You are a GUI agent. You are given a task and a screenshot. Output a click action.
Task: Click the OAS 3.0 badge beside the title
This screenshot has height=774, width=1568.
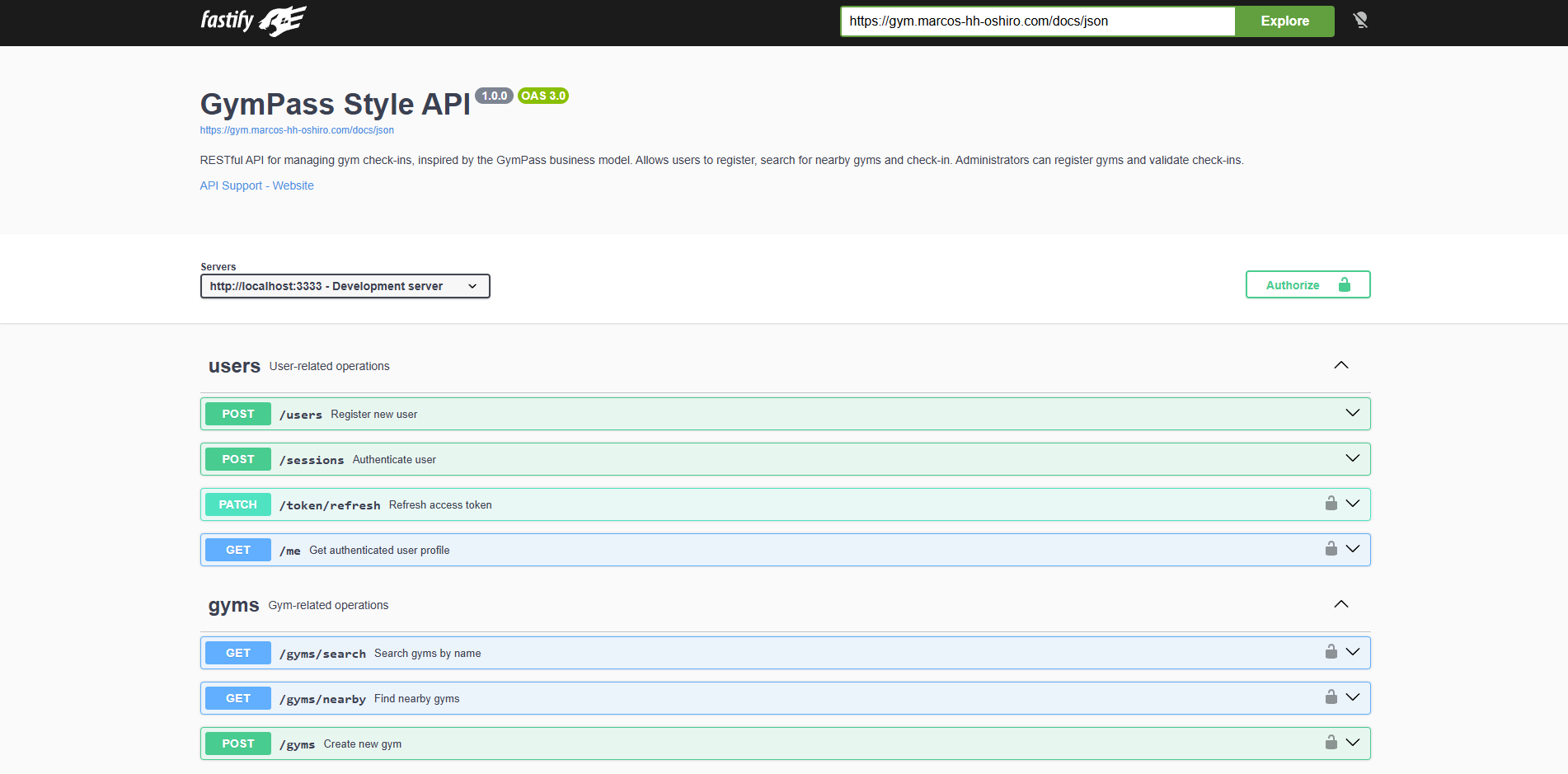[543, 96]
